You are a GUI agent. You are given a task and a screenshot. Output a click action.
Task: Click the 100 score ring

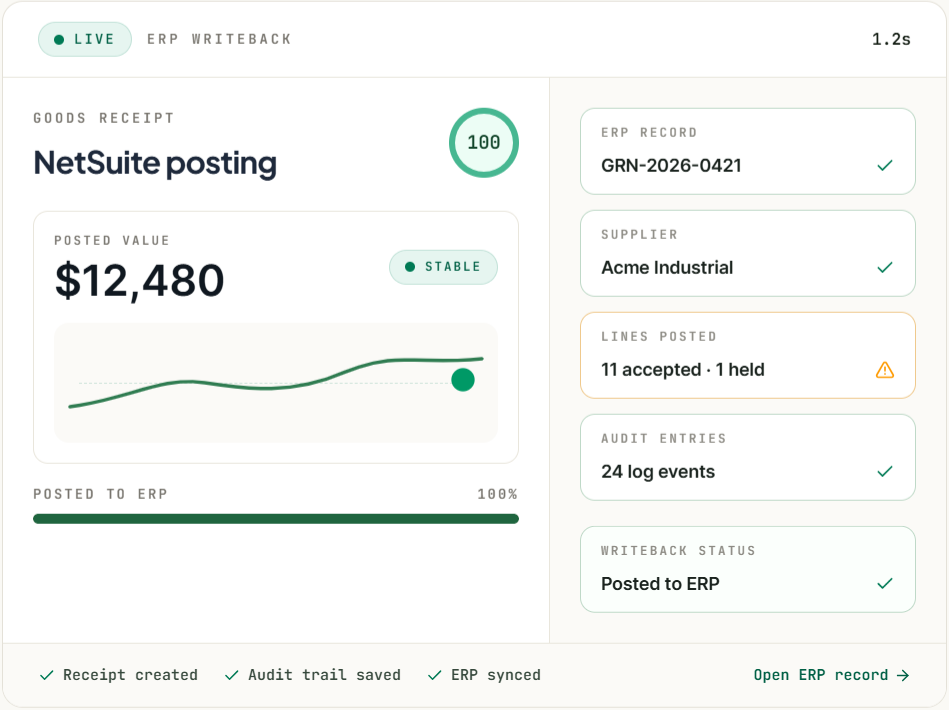pyautogui.click(x=484, y=143)
